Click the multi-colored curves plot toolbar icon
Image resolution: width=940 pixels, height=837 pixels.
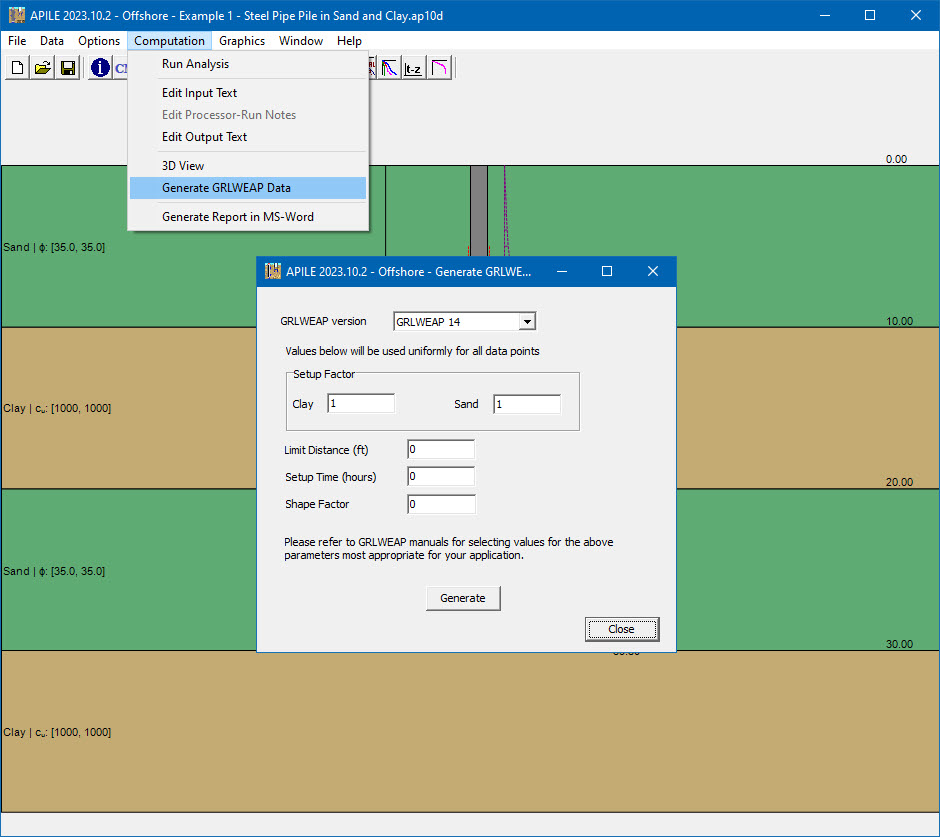pos(389,67)
